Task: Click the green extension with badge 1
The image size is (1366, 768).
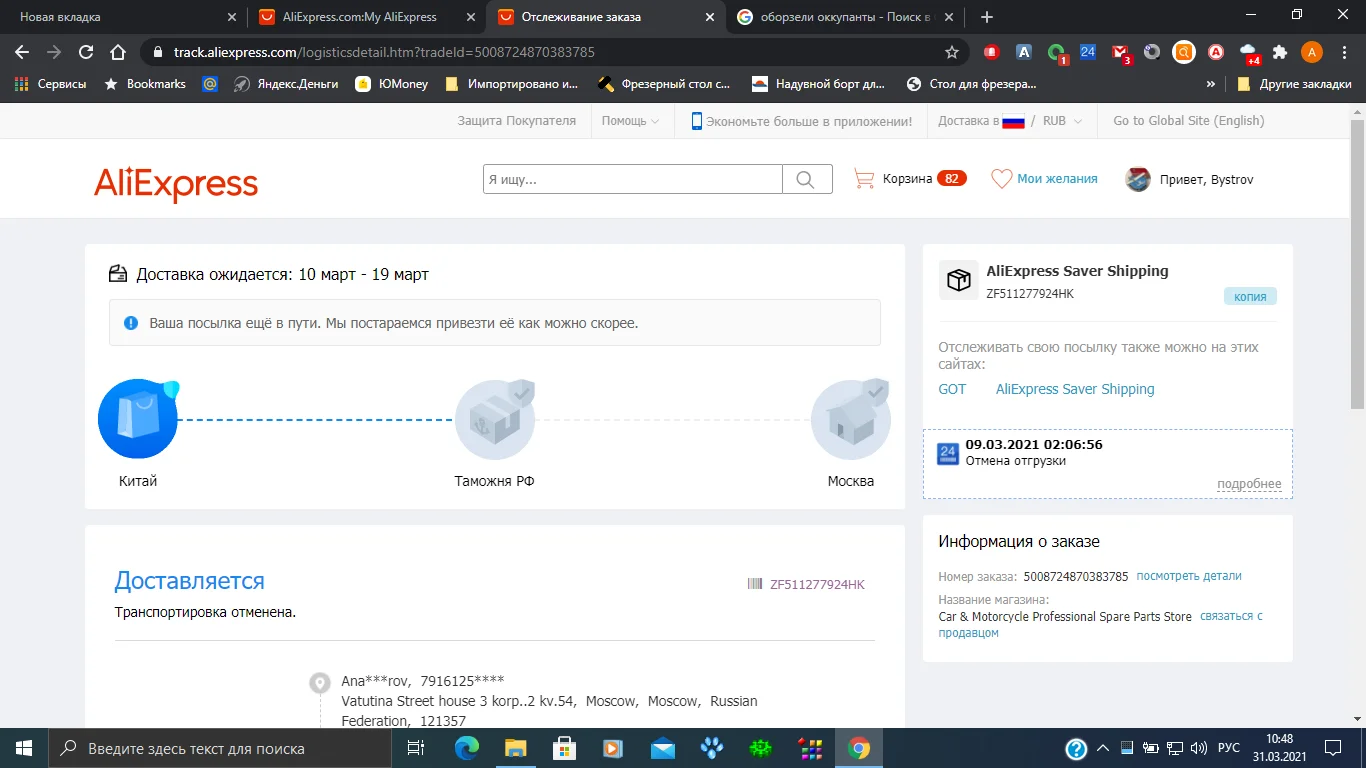Action: pyautogui.click(x=1056, y=52)
